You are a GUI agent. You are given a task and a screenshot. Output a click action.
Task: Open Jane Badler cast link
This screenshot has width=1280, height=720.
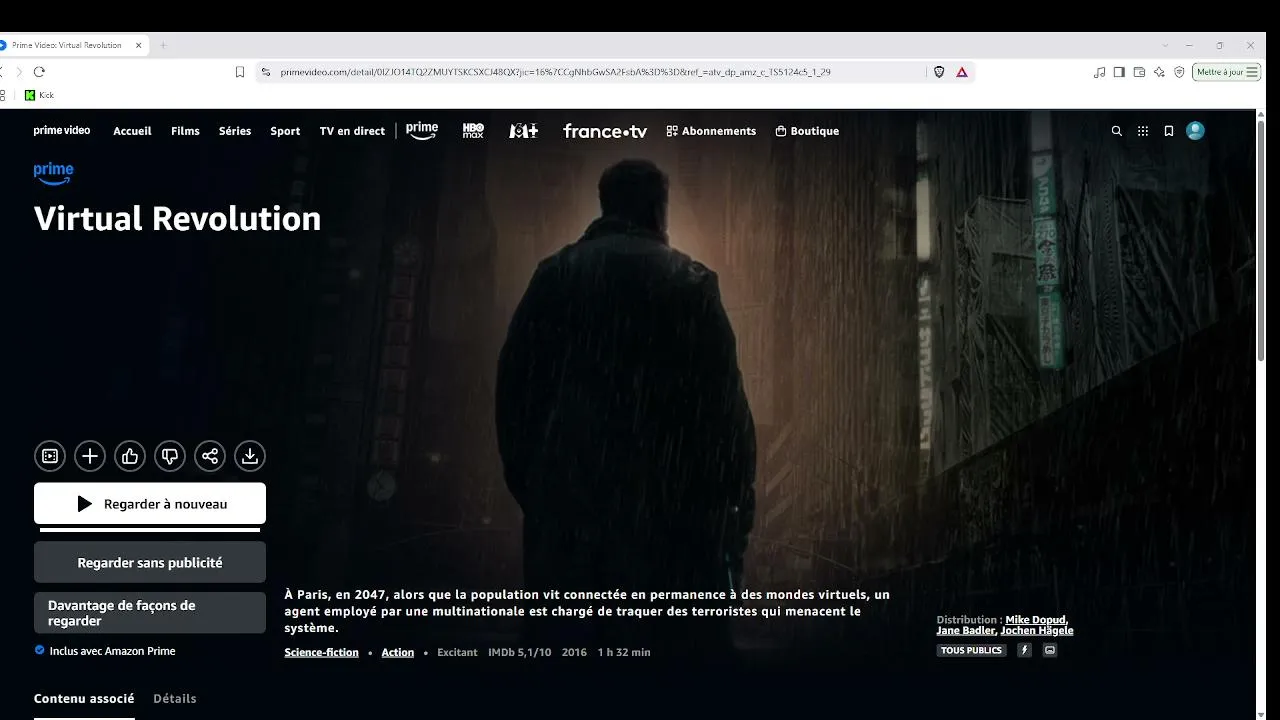(965, 631)
